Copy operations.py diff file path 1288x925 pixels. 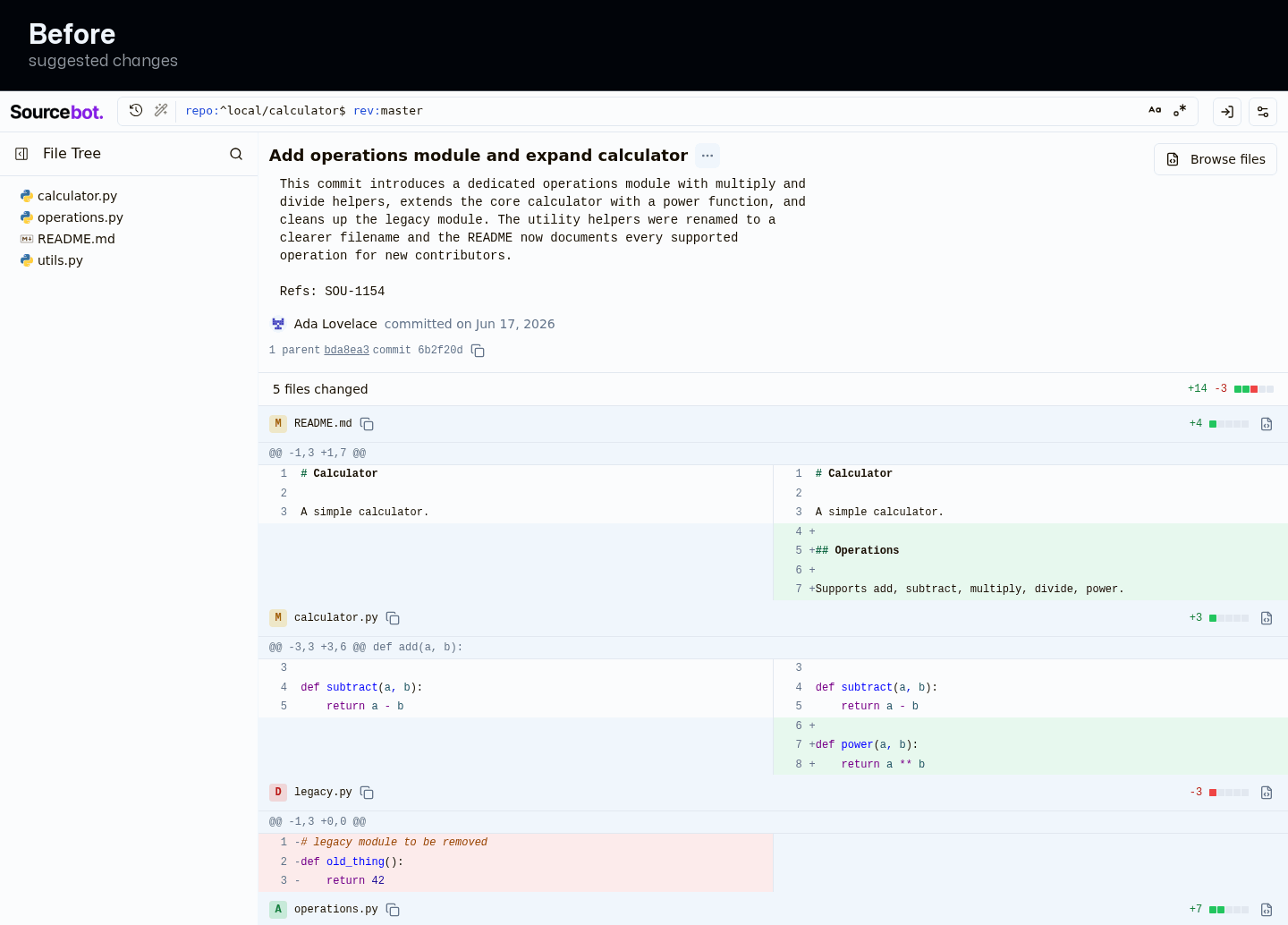click(x=393, y=910)
